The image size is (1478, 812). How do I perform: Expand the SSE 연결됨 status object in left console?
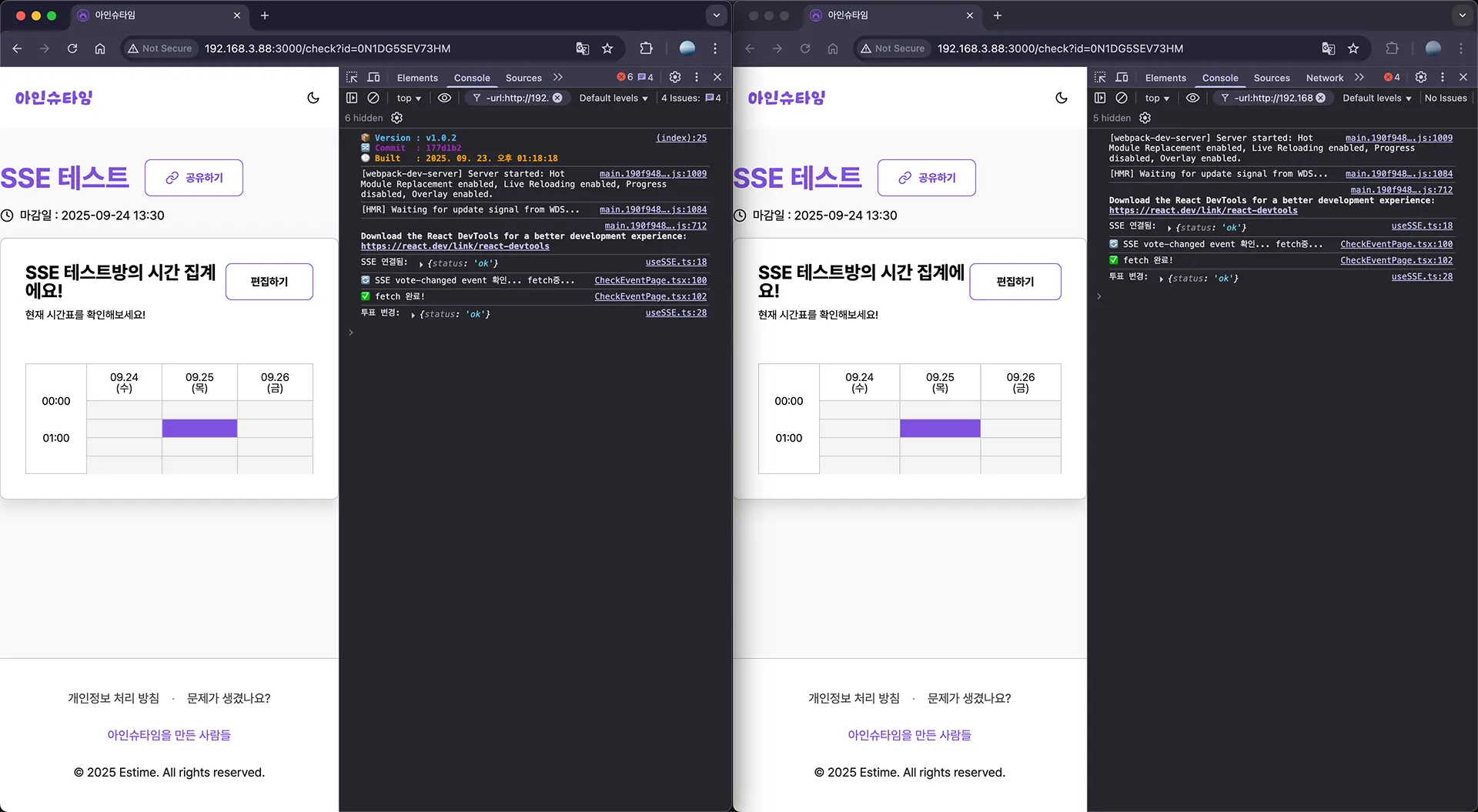[x=421, y=264]
